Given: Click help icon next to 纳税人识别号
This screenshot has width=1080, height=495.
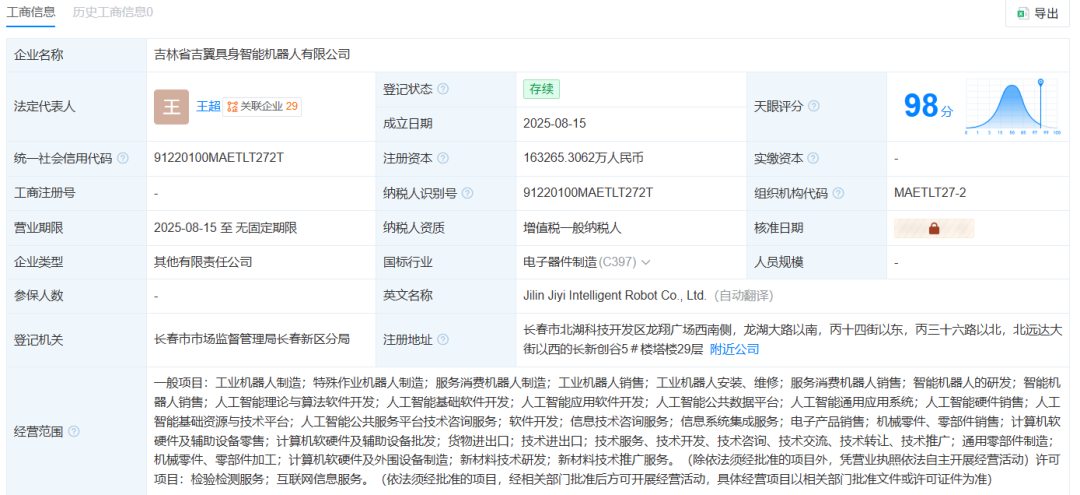Looking at the screenshot, I should coord(468,193).
